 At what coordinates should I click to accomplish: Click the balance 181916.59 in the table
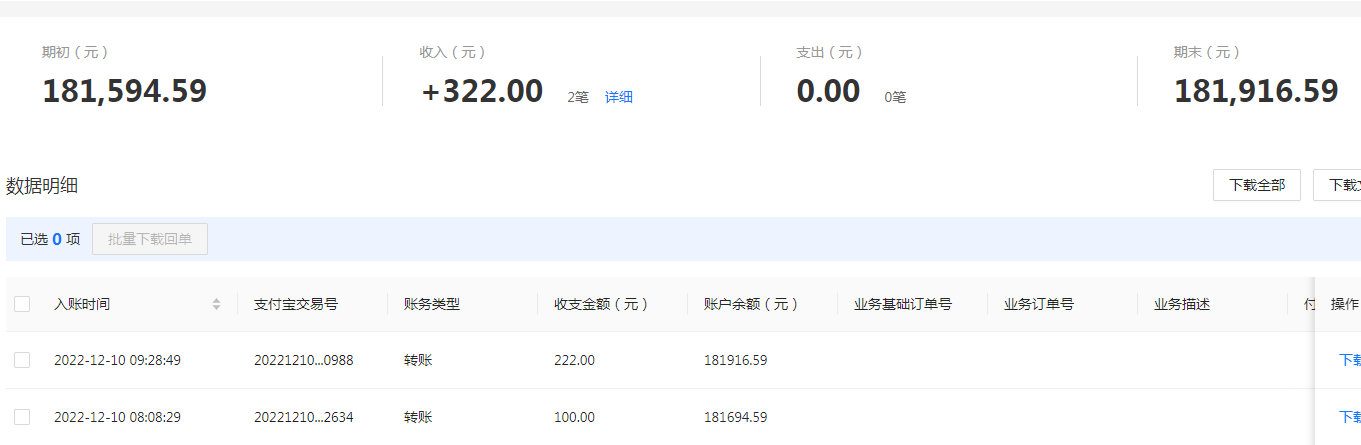click(736, 360)
